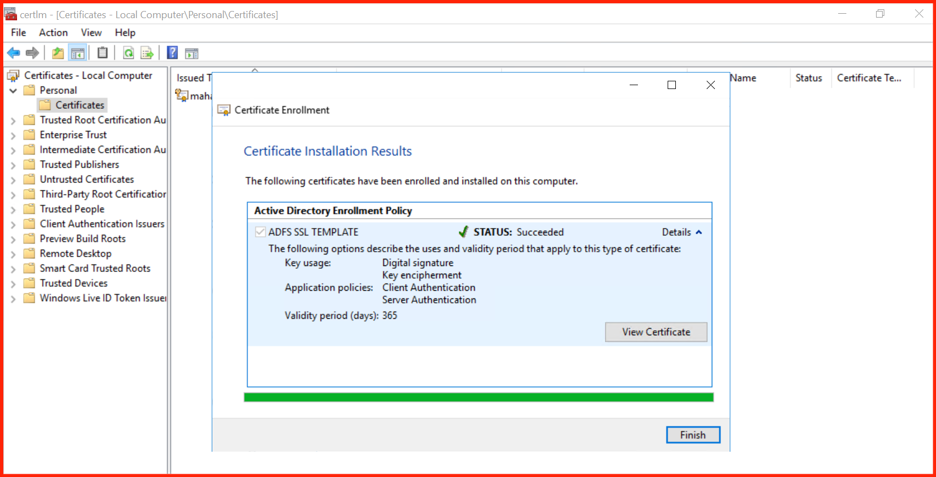Viewport: 936px width, 477px height.
Task: Click the Client Authentication policy text
Action: pyautogui.click(x=429, y=288)
